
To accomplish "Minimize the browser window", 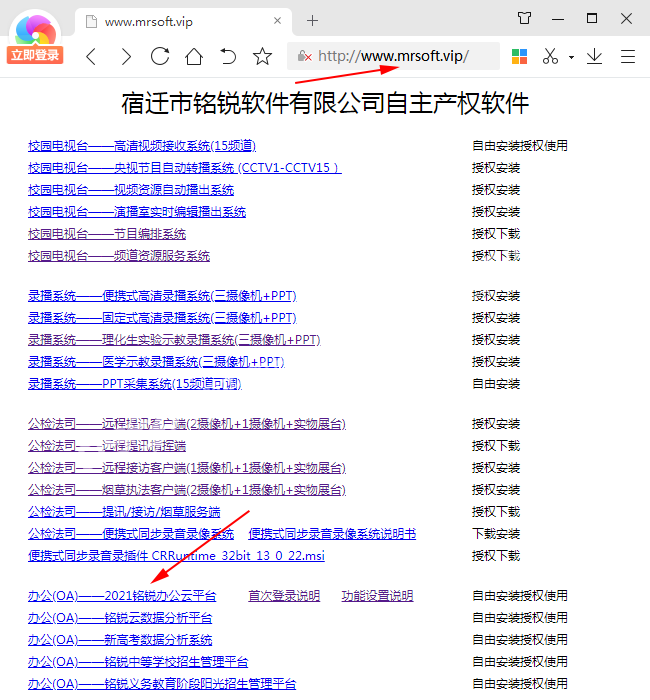I will [558, 19].
